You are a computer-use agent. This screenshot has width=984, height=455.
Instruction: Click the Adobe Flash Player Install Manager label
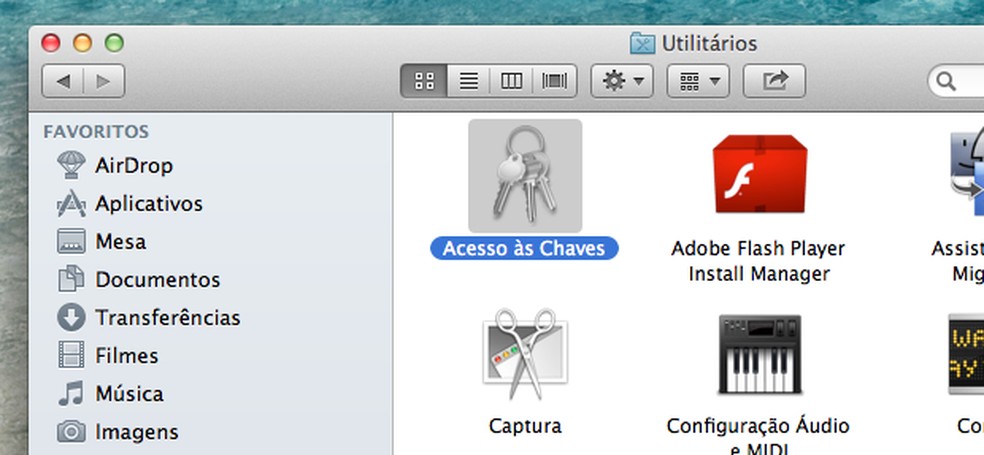(x=759, y=261)
